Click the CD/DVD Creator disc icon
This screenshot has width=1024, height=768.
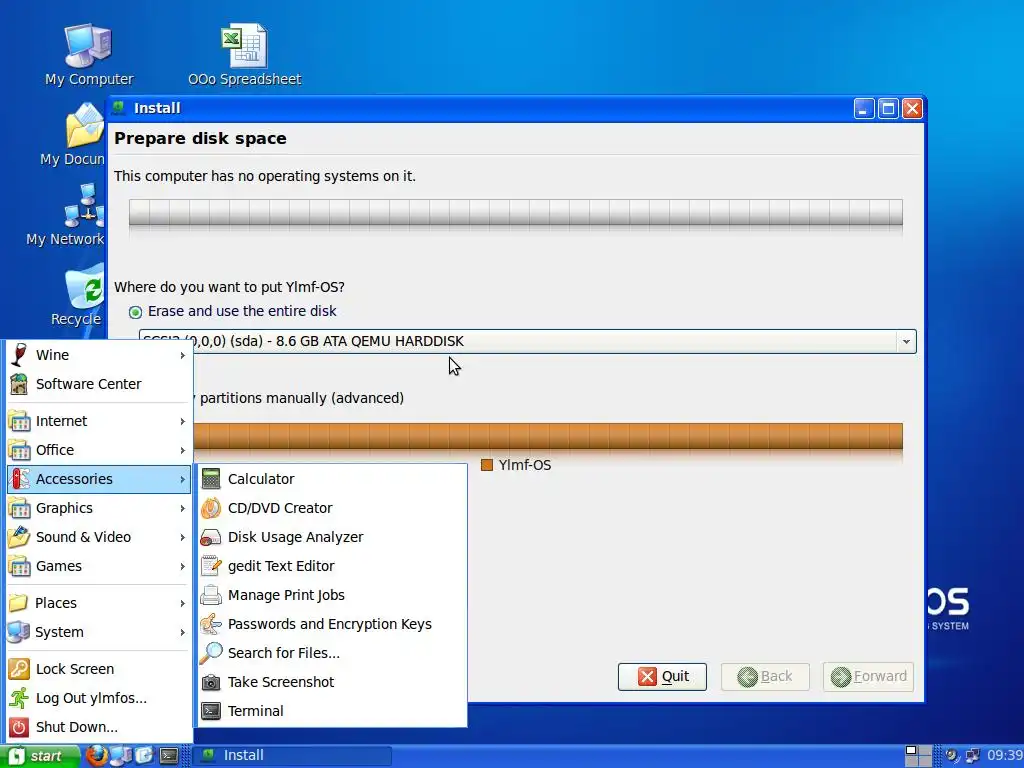click(x=211, y=508)
